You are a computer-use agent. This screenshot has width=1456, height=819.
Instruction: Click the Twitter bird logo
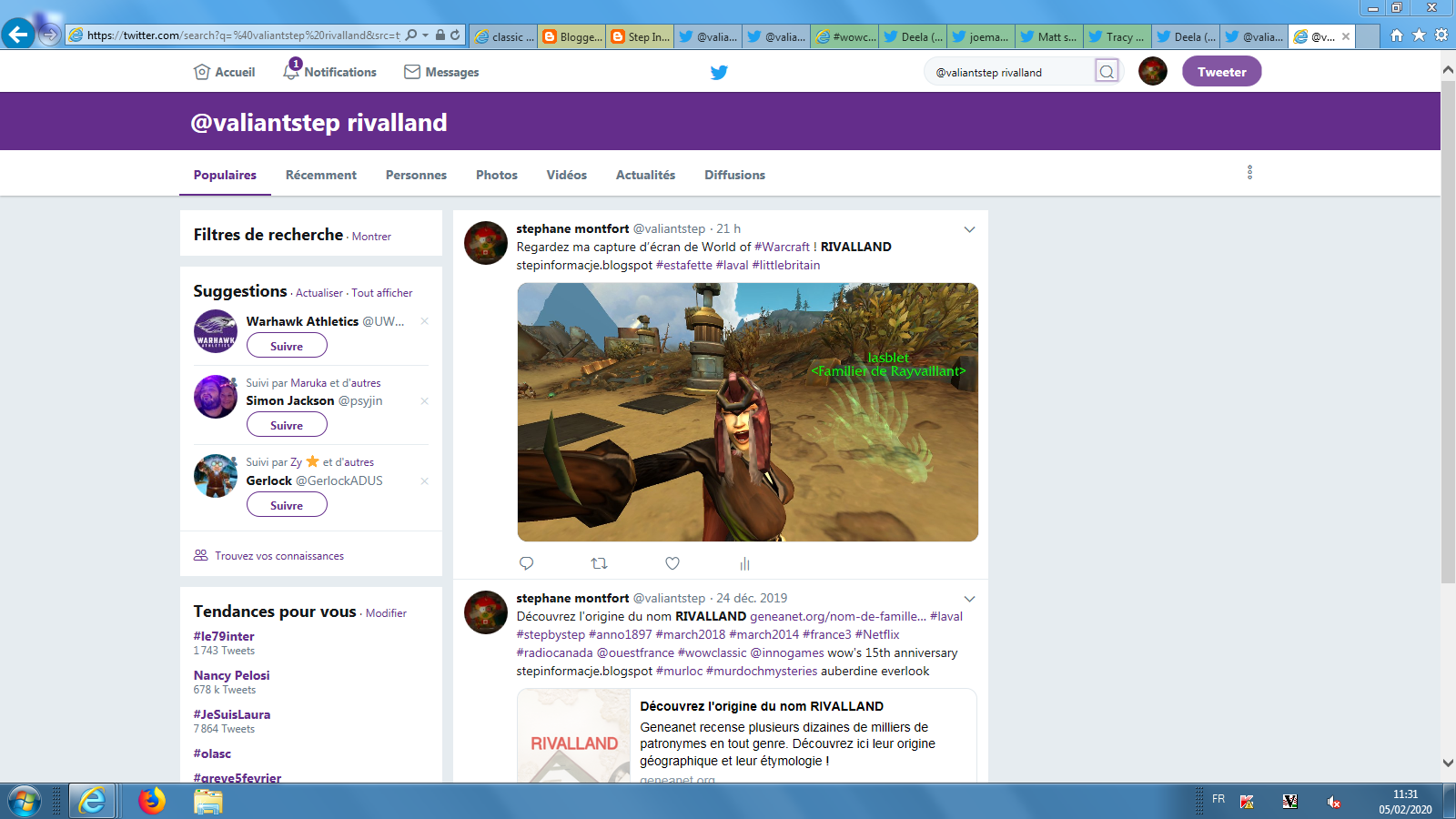tap(719, 72)
